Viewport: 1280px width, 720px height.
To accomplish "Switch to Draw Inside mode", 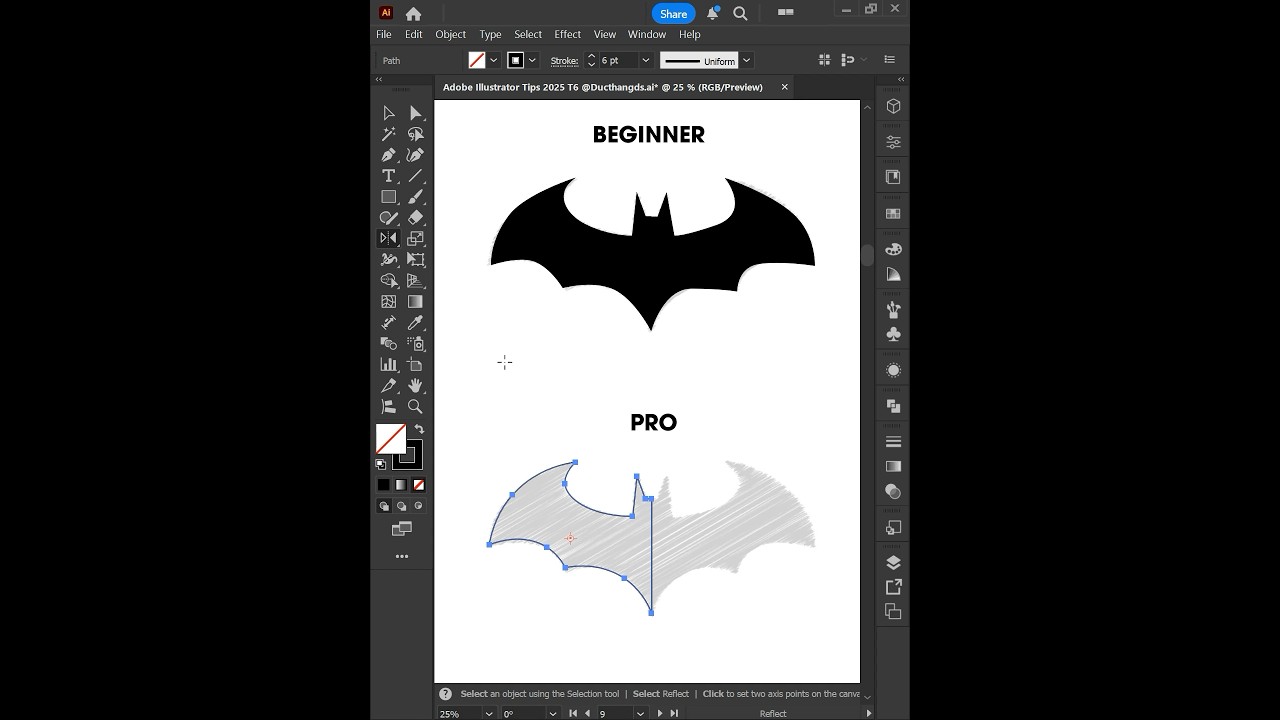I will coord(419,506).
